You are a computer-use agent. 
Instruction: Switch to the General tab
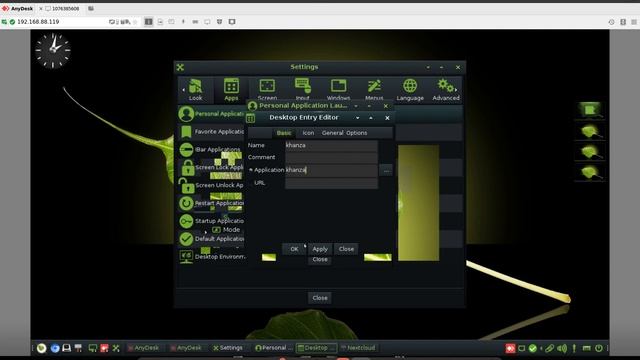tap(332, 133)
